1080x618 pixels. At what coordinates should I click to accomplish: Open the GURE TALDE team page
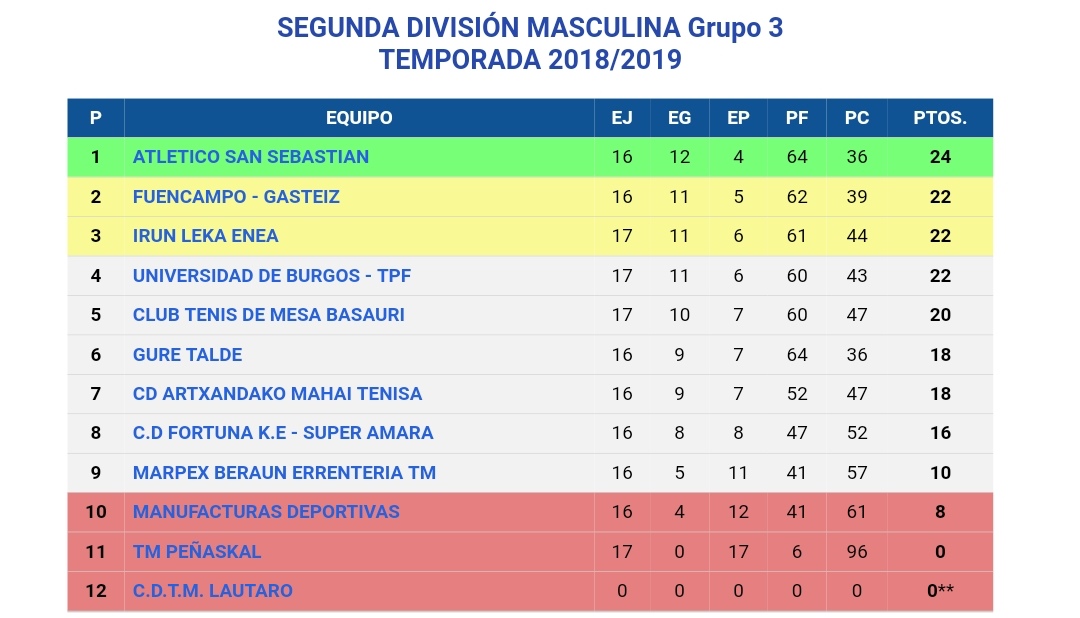[x=187, y=355]
